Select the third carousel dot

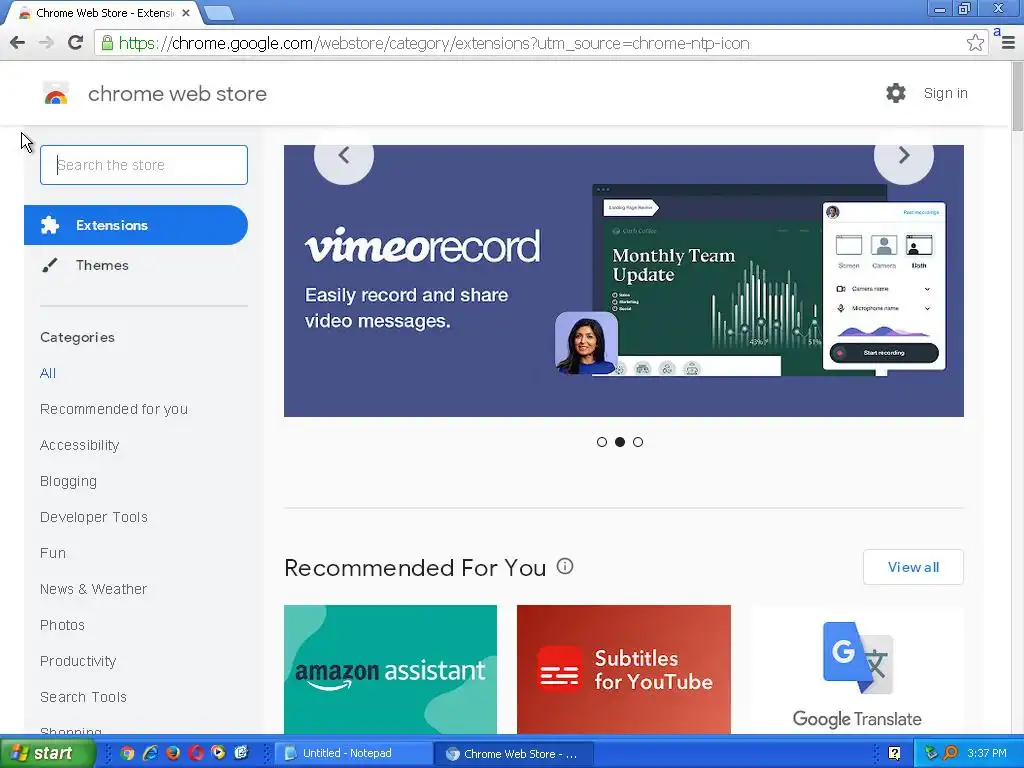(638, 442)
